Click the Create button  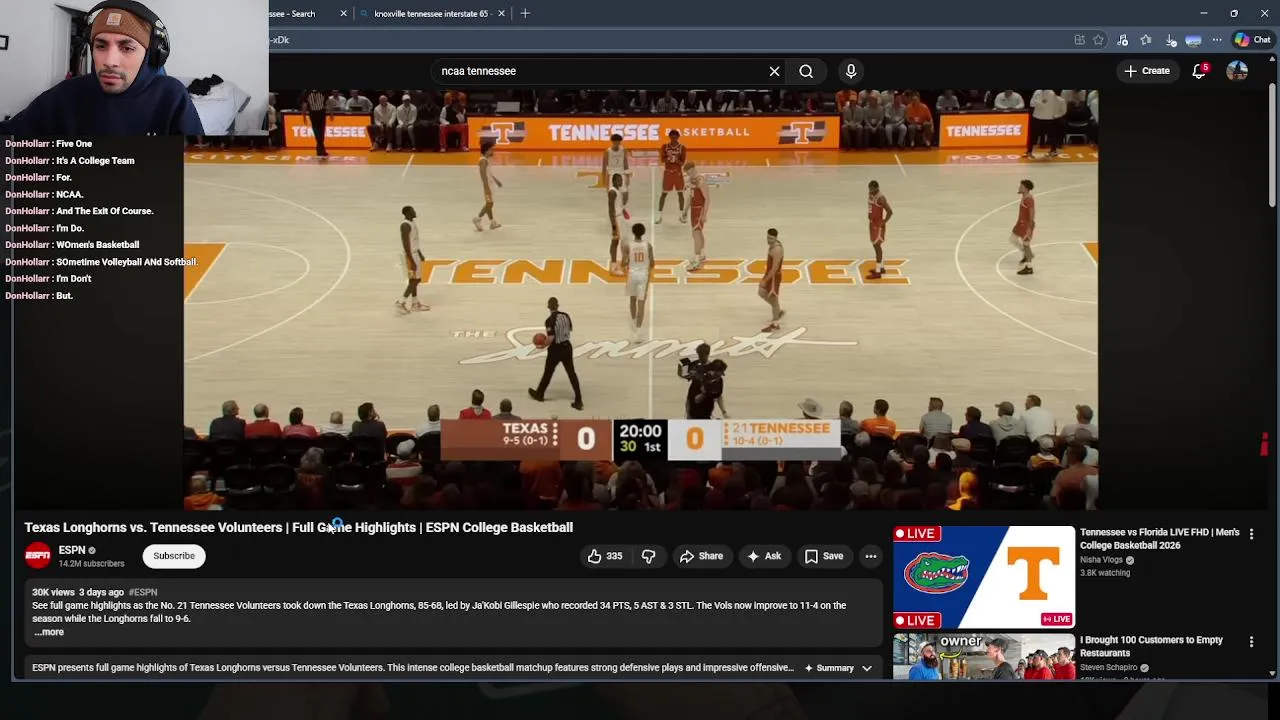(1147, 71)
